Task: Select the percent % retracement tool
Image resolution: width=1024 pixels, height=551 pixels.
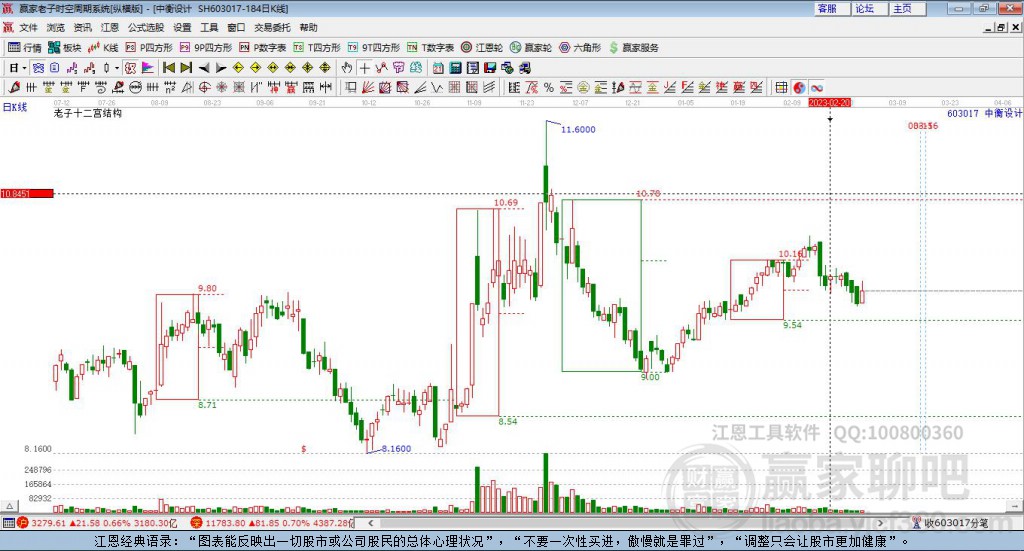Action: tap(549, 87)
